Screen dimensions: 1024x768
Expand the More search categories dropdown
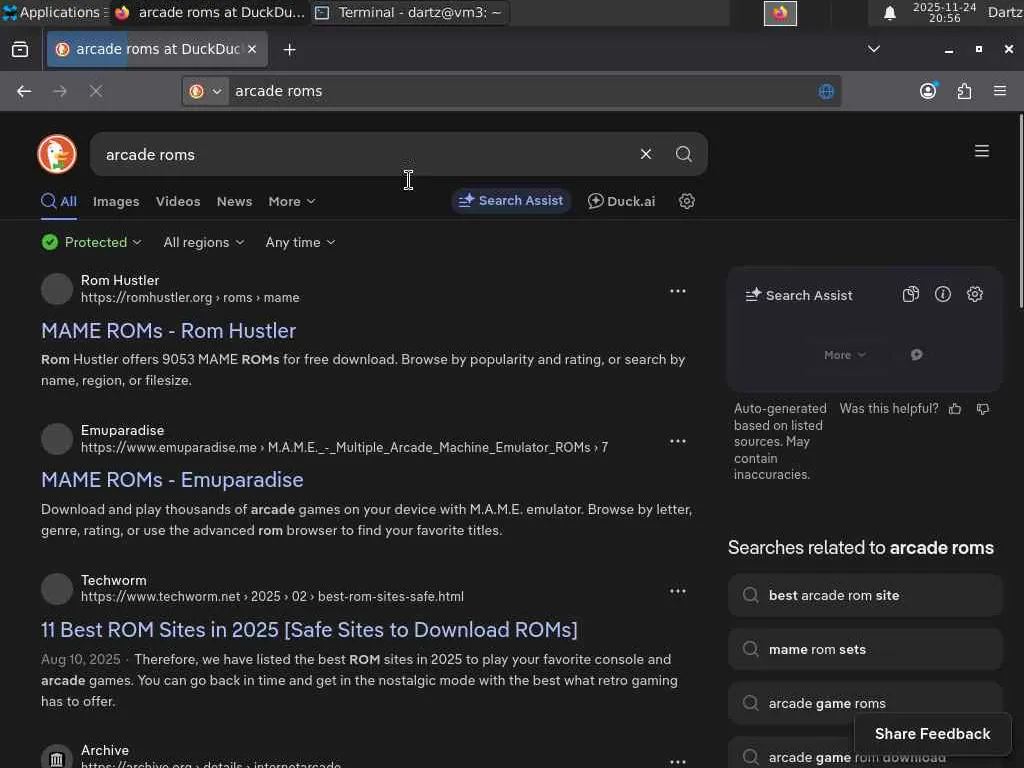(292, 202)
